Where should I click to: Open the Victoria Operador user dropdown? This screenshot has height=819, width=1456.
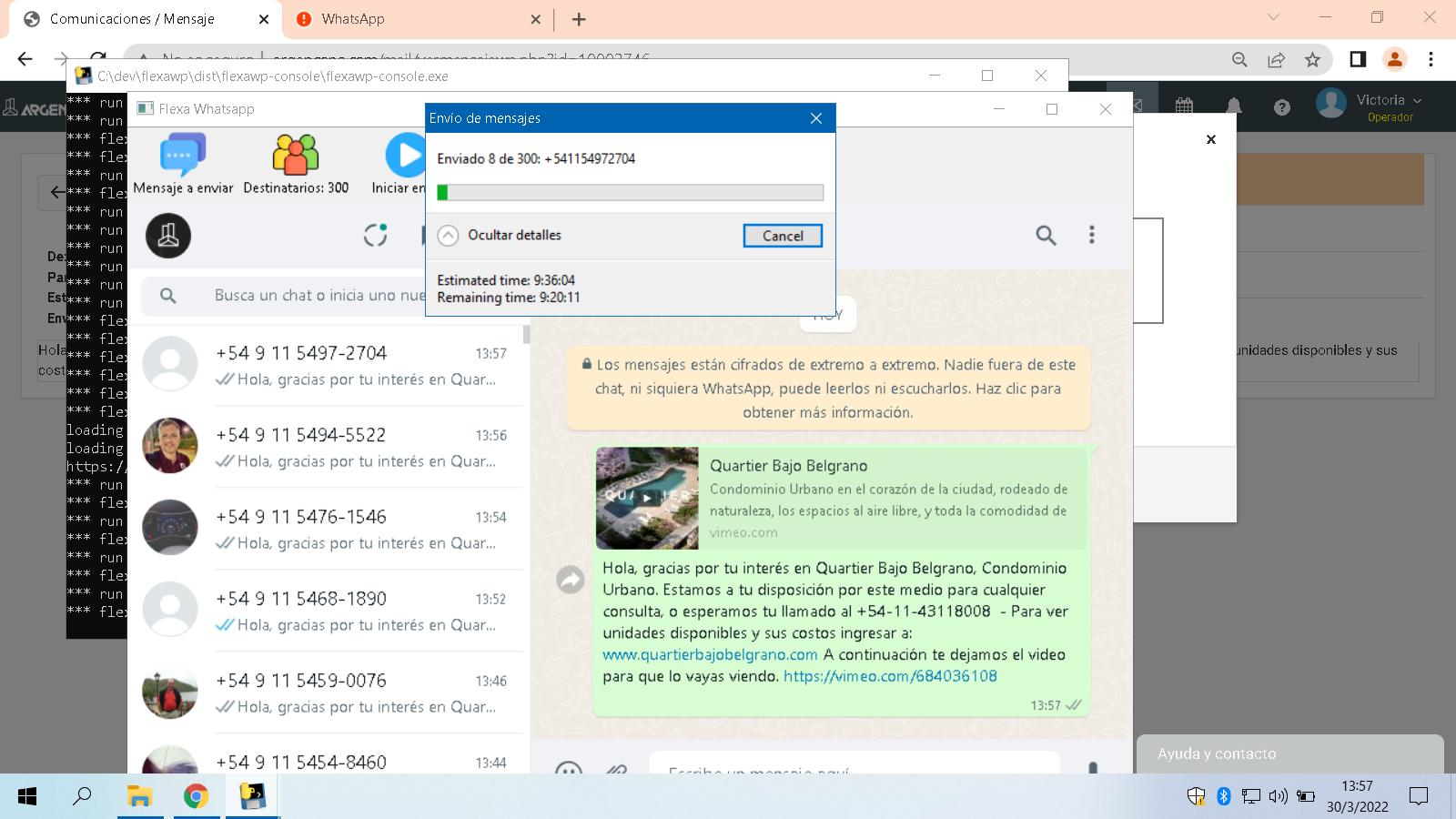click(x=1370, y=106)
